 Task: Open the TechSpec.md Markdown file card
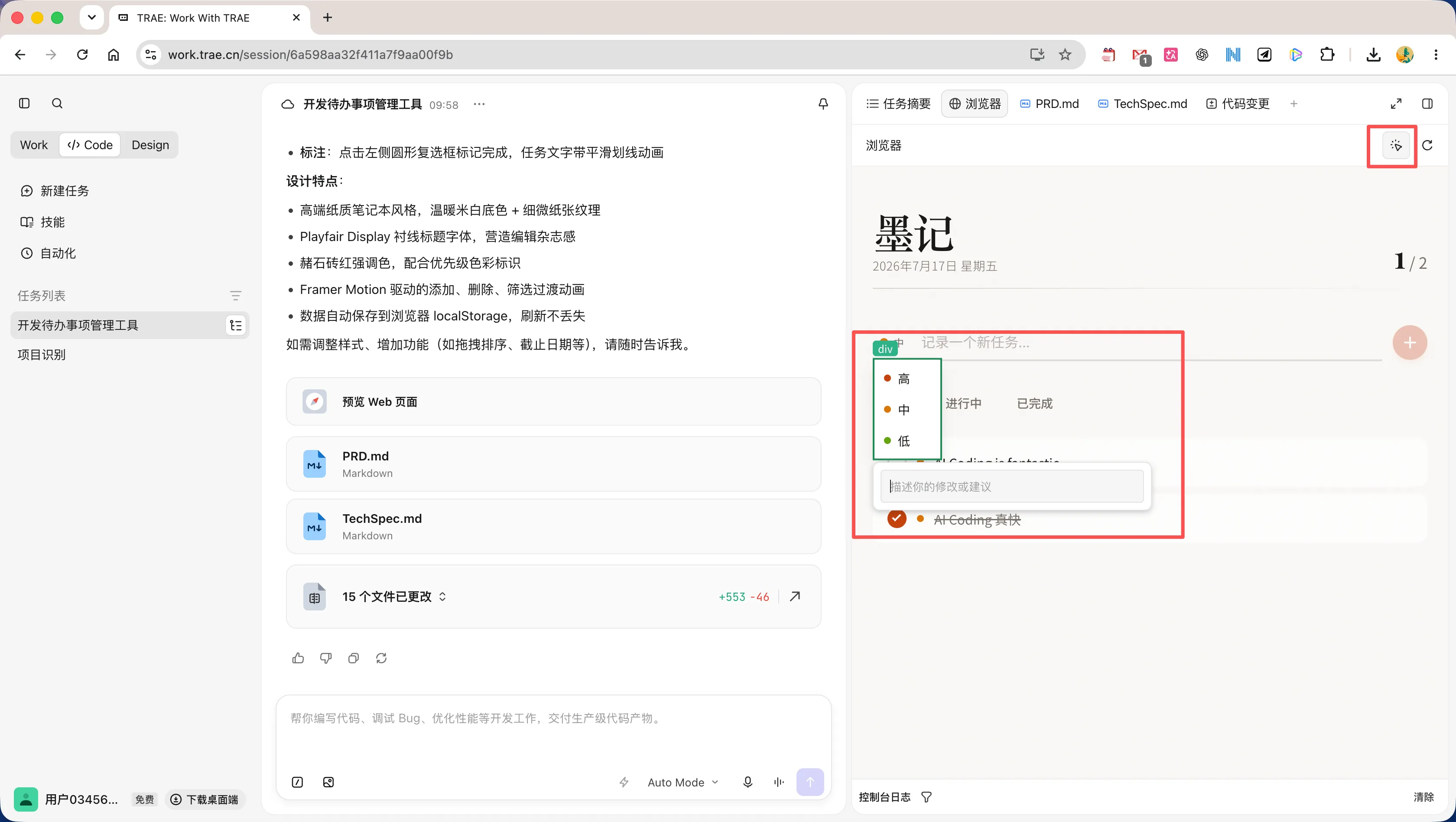point(553,526)
